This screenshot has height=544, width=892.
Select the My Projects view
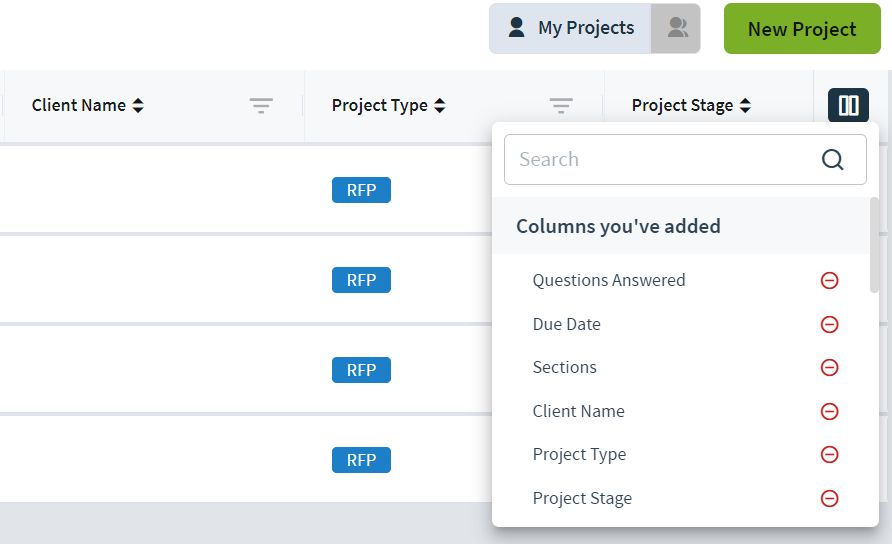tap(570, 28)
